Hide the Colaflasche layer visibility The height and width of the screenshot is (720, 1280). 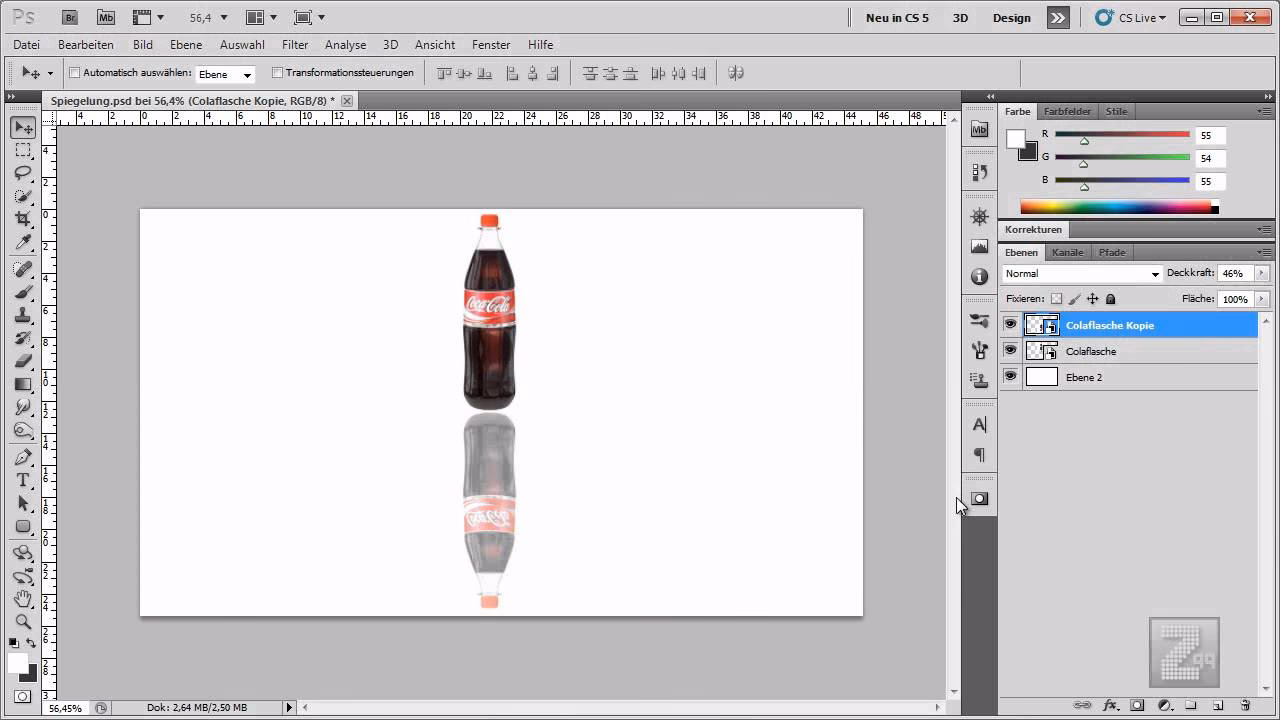pyautogui.click(x=1010, y=351)
